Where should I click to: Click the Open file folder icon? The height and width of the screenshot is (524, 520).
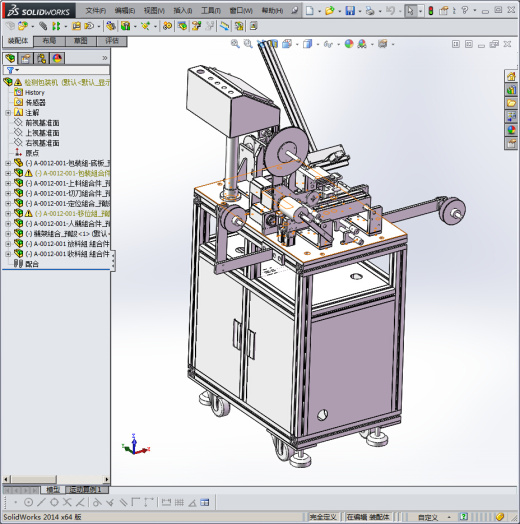330,11
